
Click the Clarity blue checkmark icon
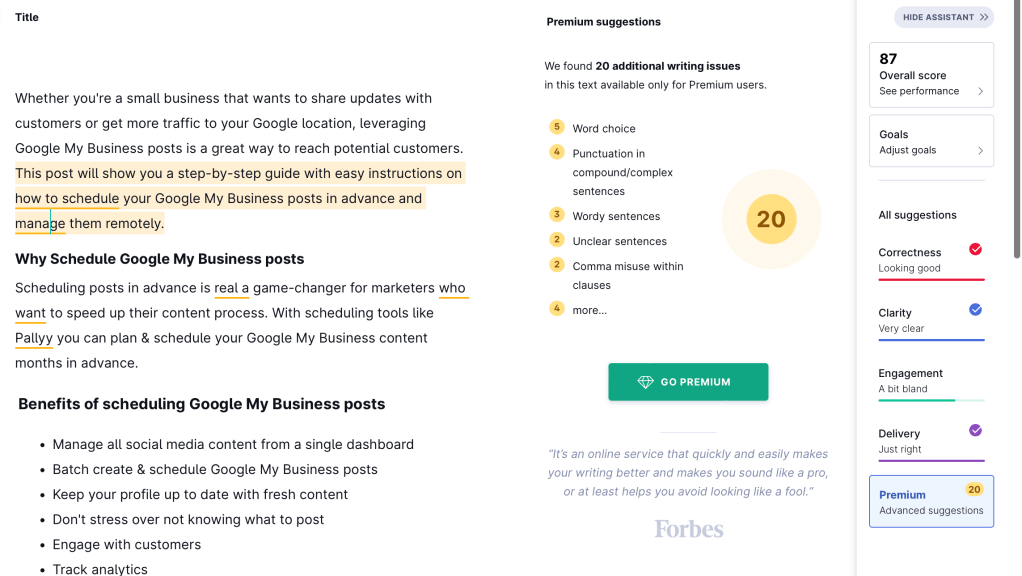click(976, 310)
